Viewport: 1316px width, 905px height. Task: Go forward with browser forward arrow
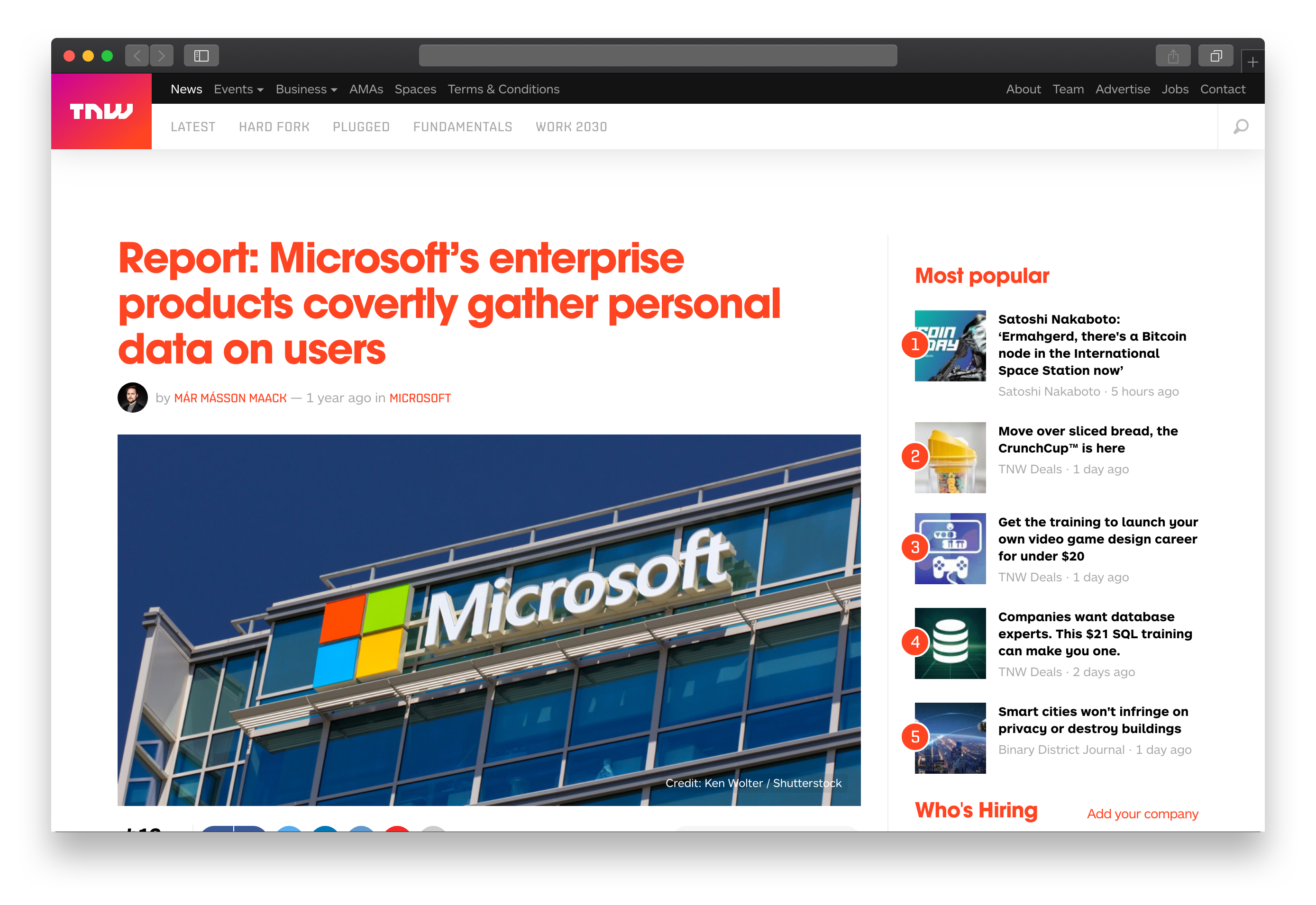coord(162,55)
